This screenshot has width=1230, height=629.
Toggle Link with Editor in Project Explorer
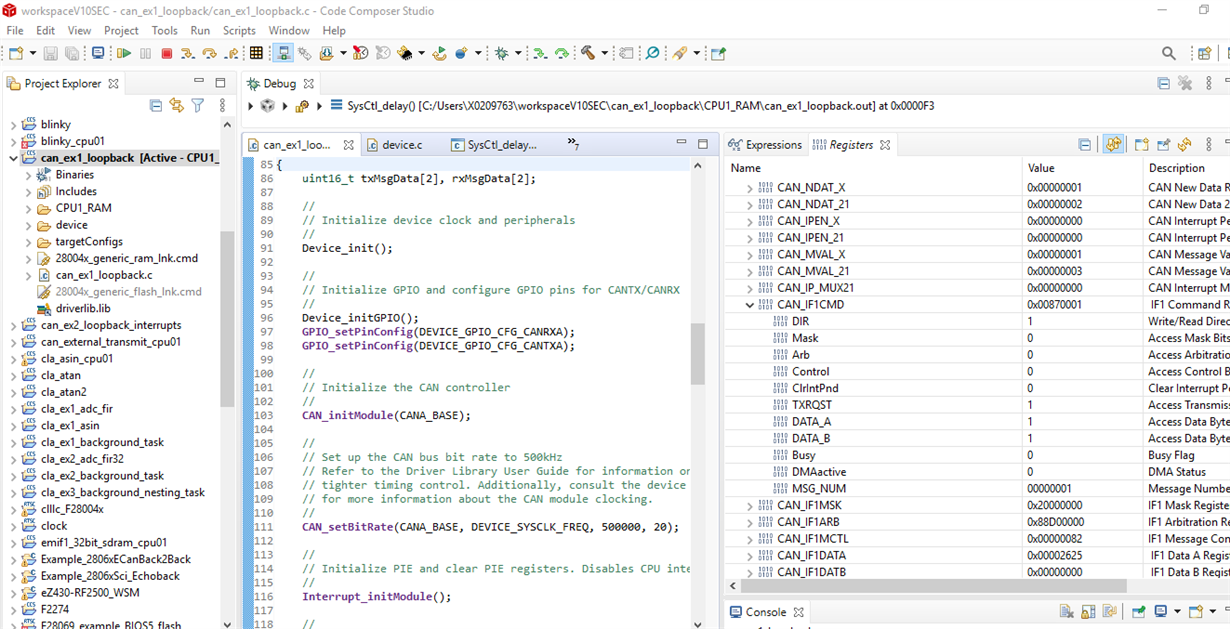pos(176,105)
